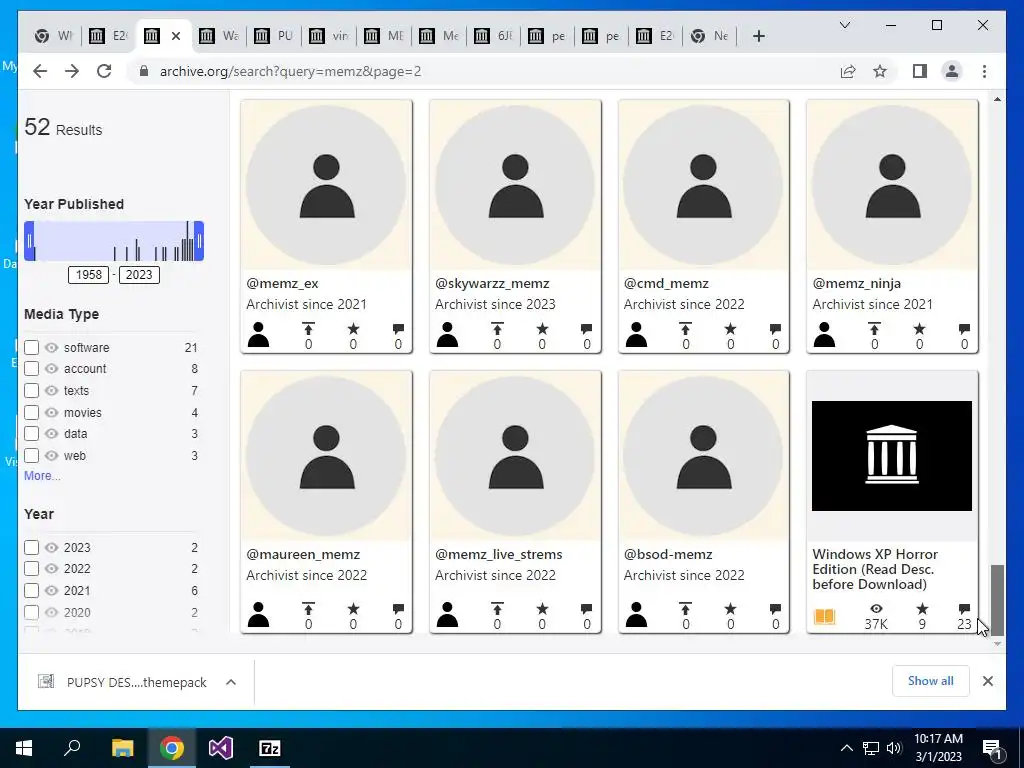Open the @skywarzz_memz account link
Screen dimensions: 1024x768
[492, 283]
